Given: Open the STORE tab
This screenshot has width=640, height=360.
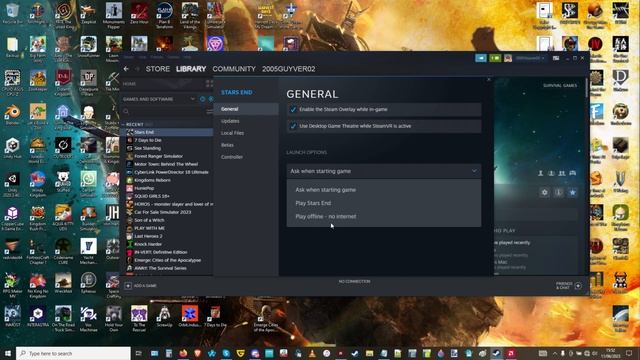Looking at the screenshot, I should click(158, 69).
